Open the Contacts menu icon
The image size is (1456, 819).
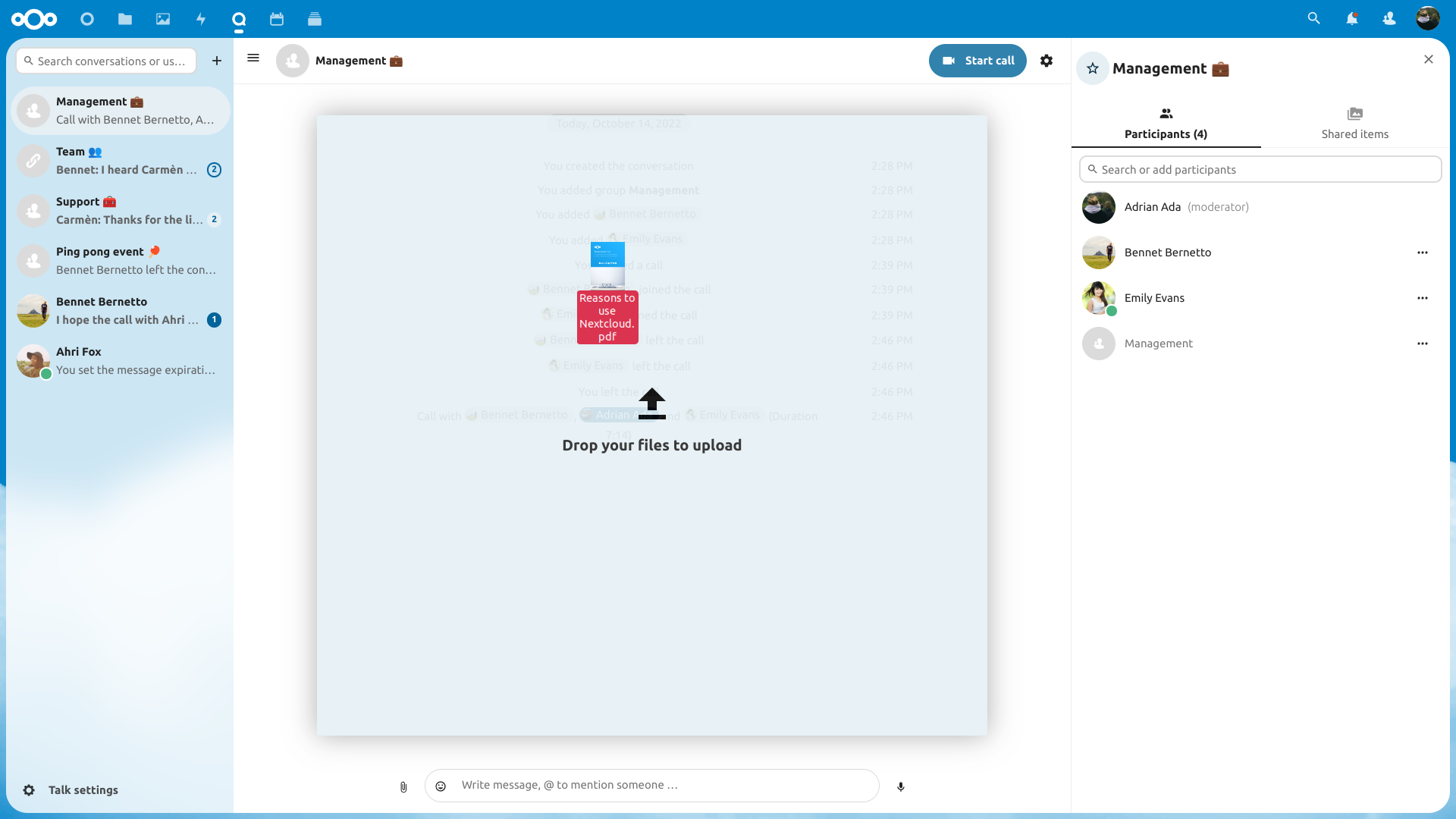tap(1389, 18)
